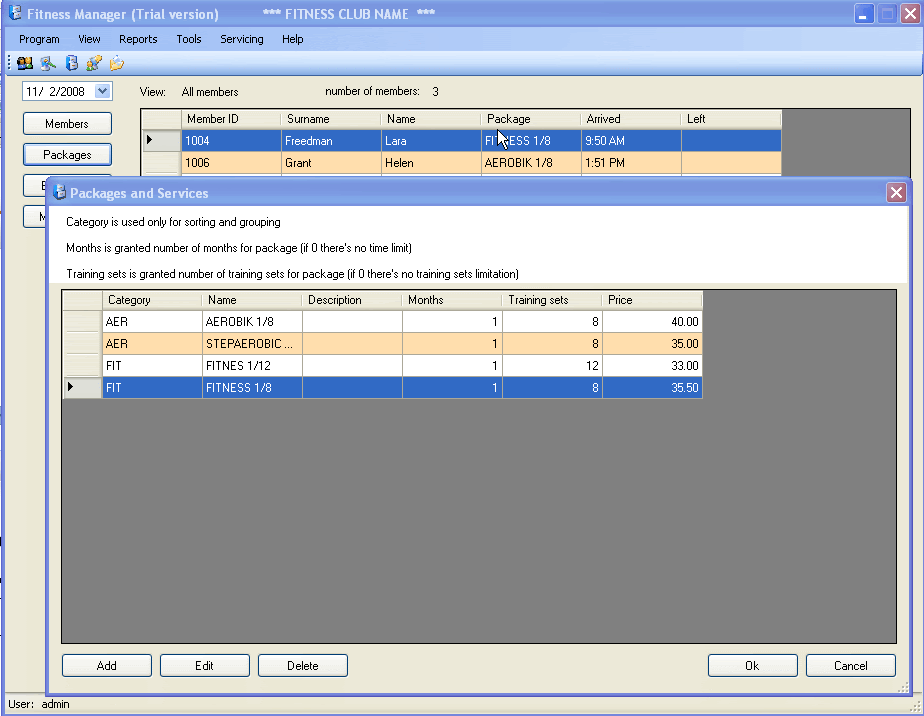The height and width of the screenshot is (716, 924).
Task: Open the View menu
Action: coord(89,39)
